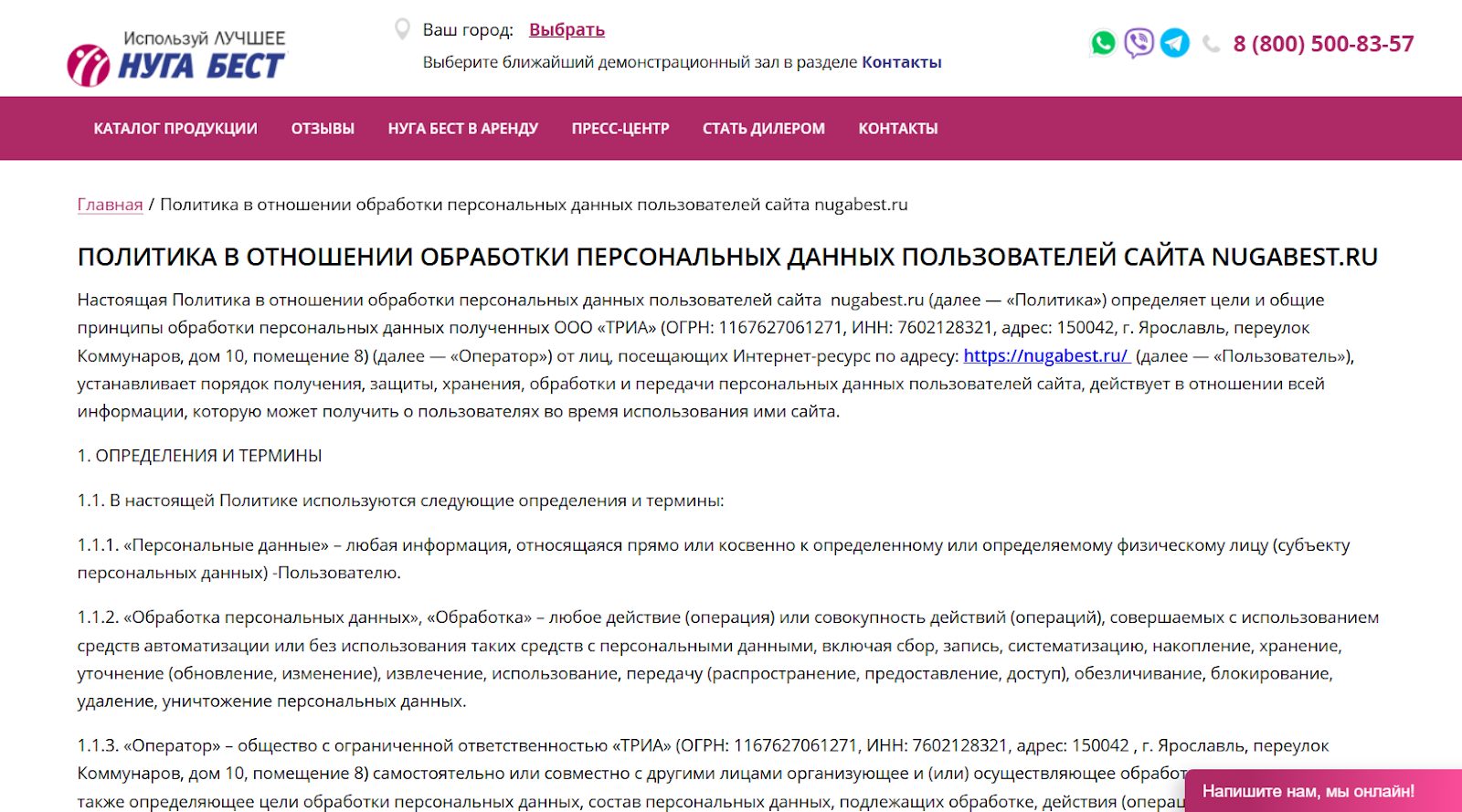Open Viber messenger icon
The width and height of the screenshot is (1462, 812).
pyautogui.click(x=1139, y=43)
